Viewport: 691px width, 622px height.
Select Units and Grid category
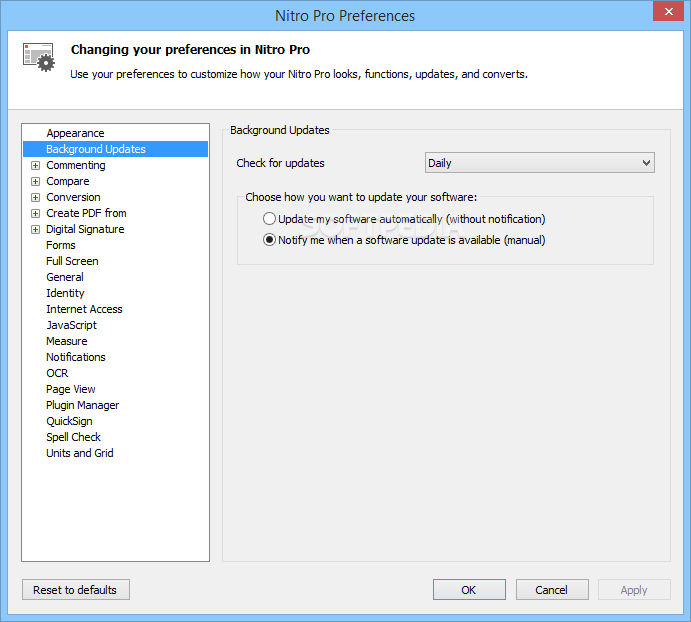80,453
